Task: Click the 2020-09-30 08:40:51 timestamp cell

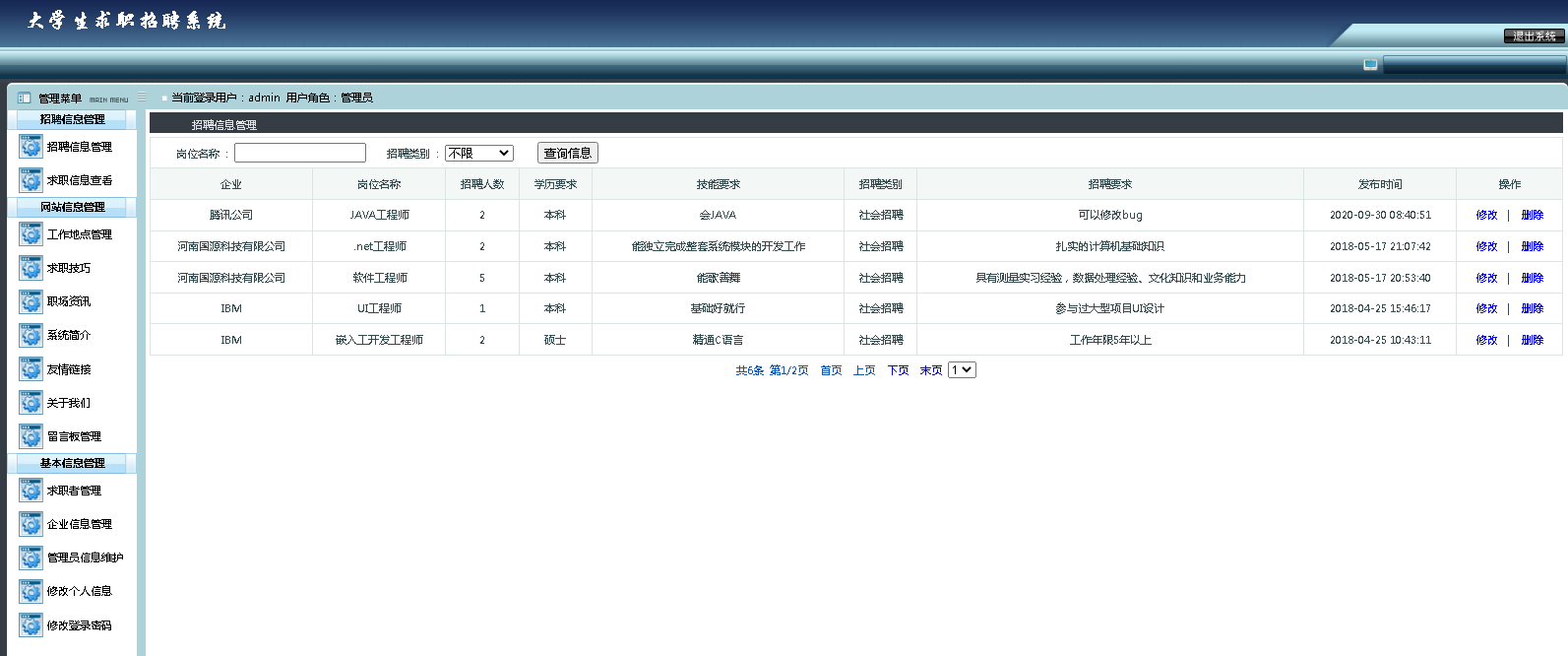Action: tap(1380, 215)
